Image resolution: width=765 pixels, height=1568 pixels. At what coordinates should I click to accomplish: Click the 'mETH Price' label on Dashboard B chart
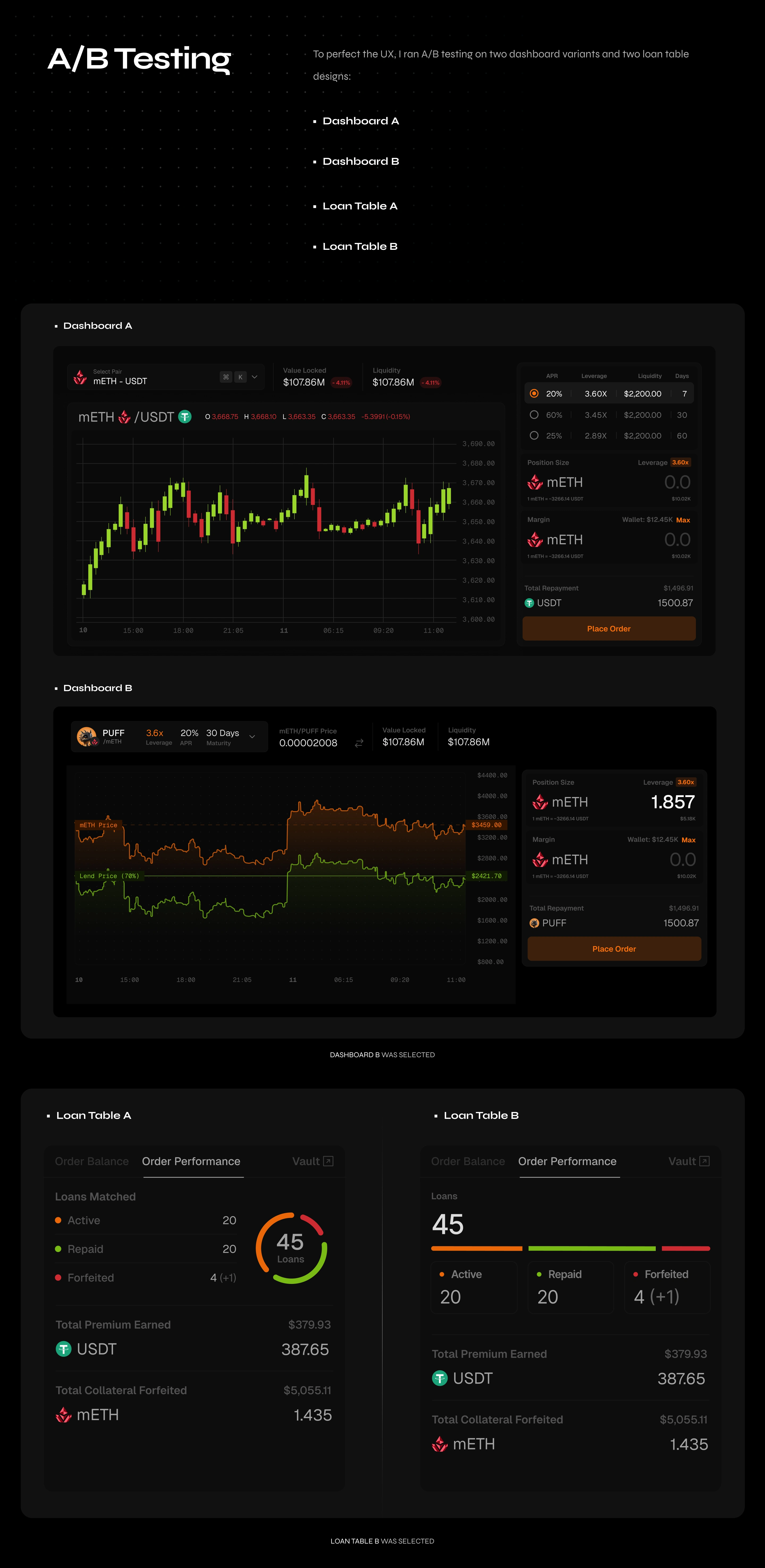tap(99, 825)
